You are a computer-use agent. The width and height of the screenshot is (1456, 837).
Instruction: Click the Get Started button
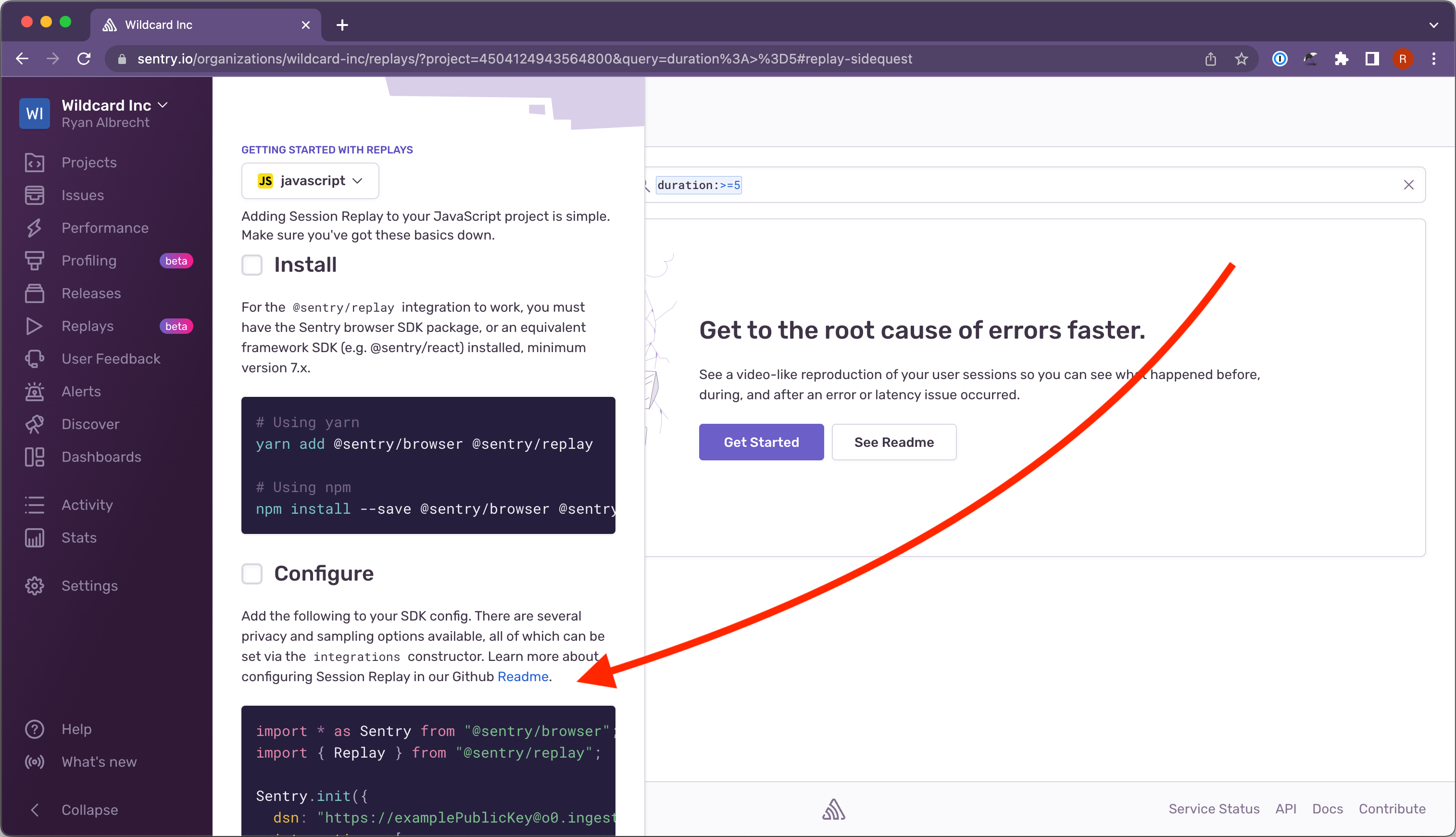pyautogui.click(x=761, y=442)
